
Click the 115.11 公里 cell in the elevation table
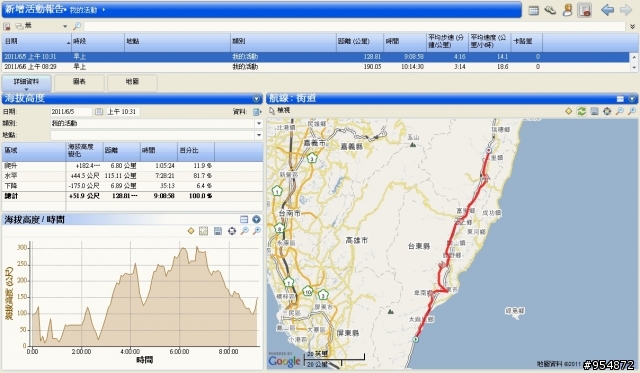tap(120, 176)
